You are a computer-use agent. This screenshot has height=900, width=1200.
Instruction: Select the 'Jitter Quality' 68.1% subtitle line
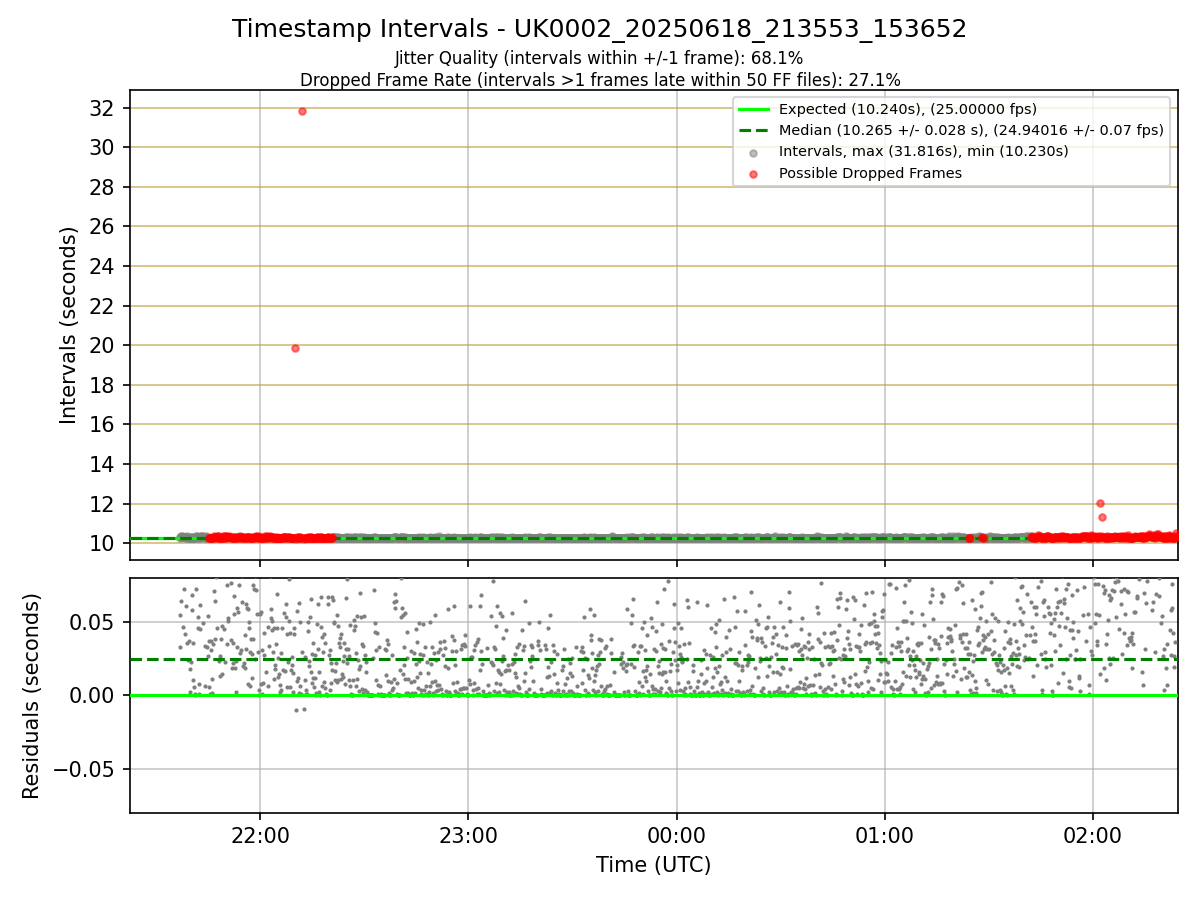[x=599, y=59]
